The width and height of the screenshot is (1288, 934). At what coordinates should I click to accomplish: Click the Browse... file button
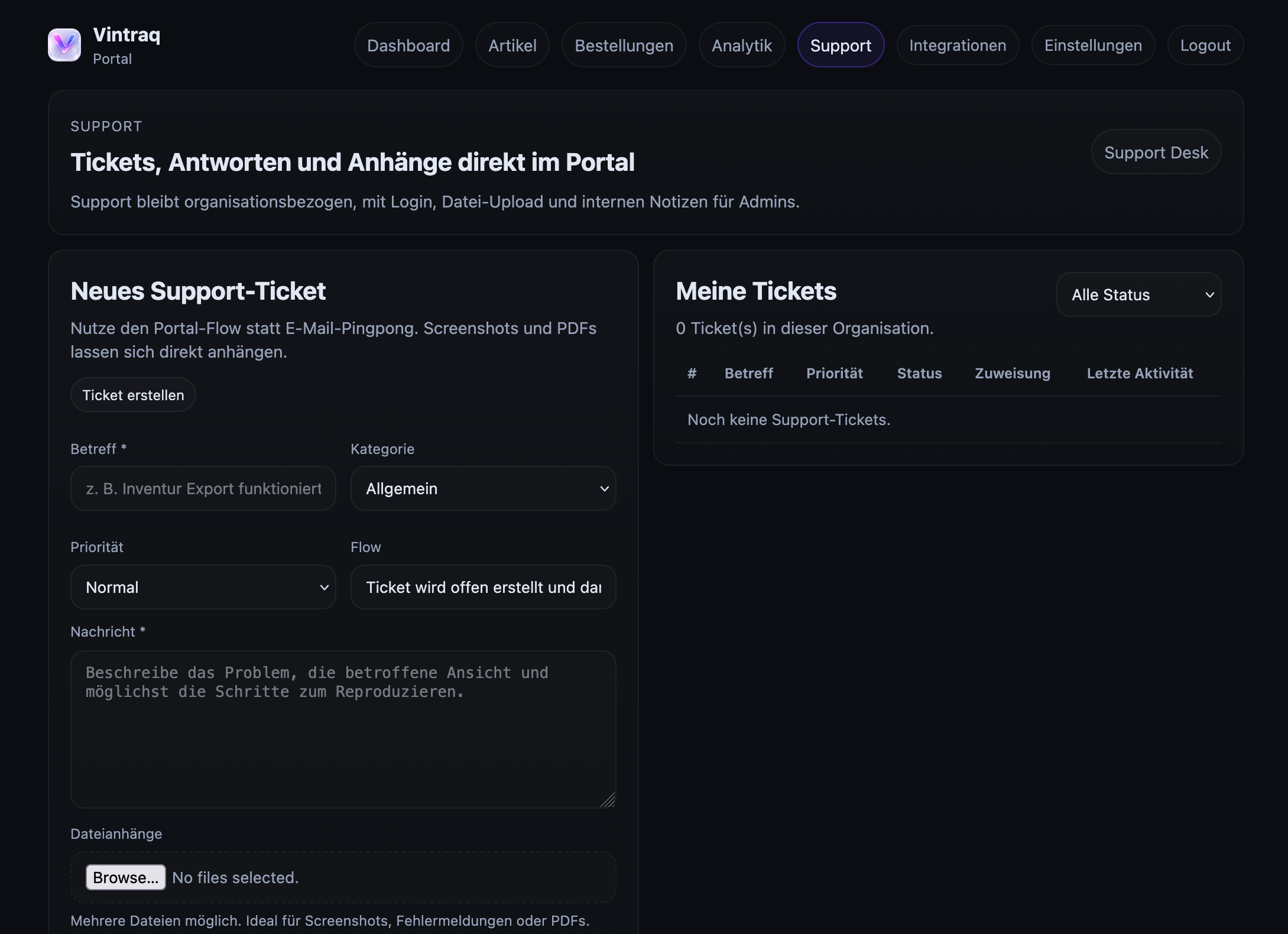[125, 878]
